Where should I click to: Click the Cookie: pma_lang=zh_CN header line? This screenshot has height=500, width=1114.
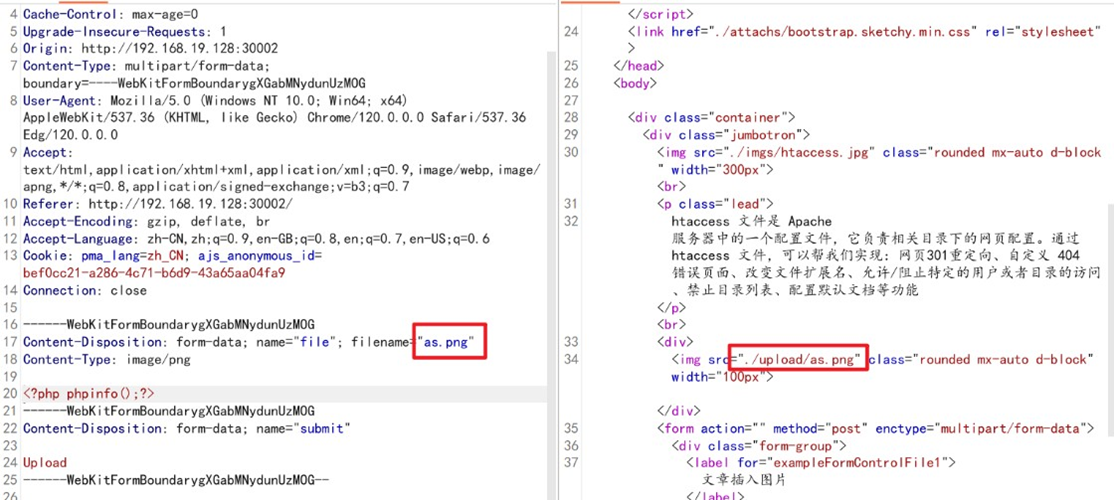click(x=173, y=256)
